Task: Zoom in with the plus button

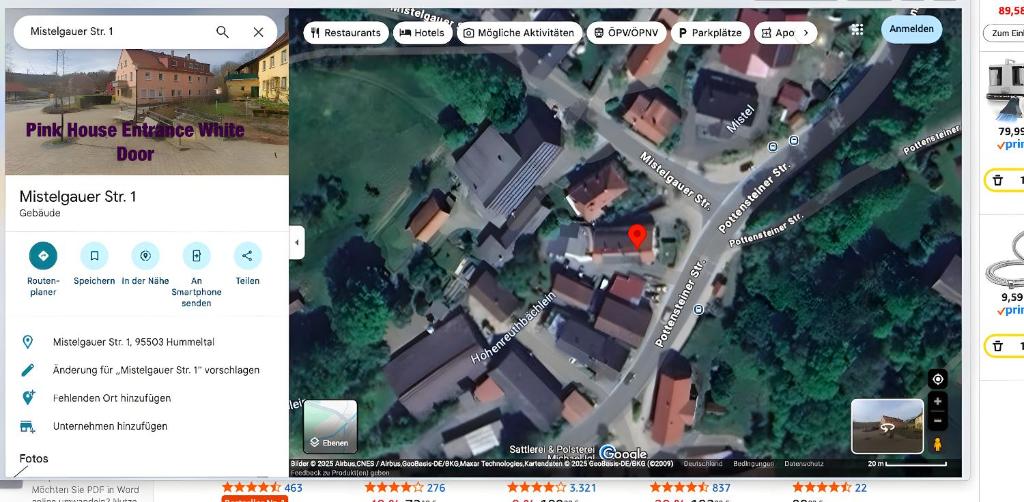Action: click(x=937, y=402)
